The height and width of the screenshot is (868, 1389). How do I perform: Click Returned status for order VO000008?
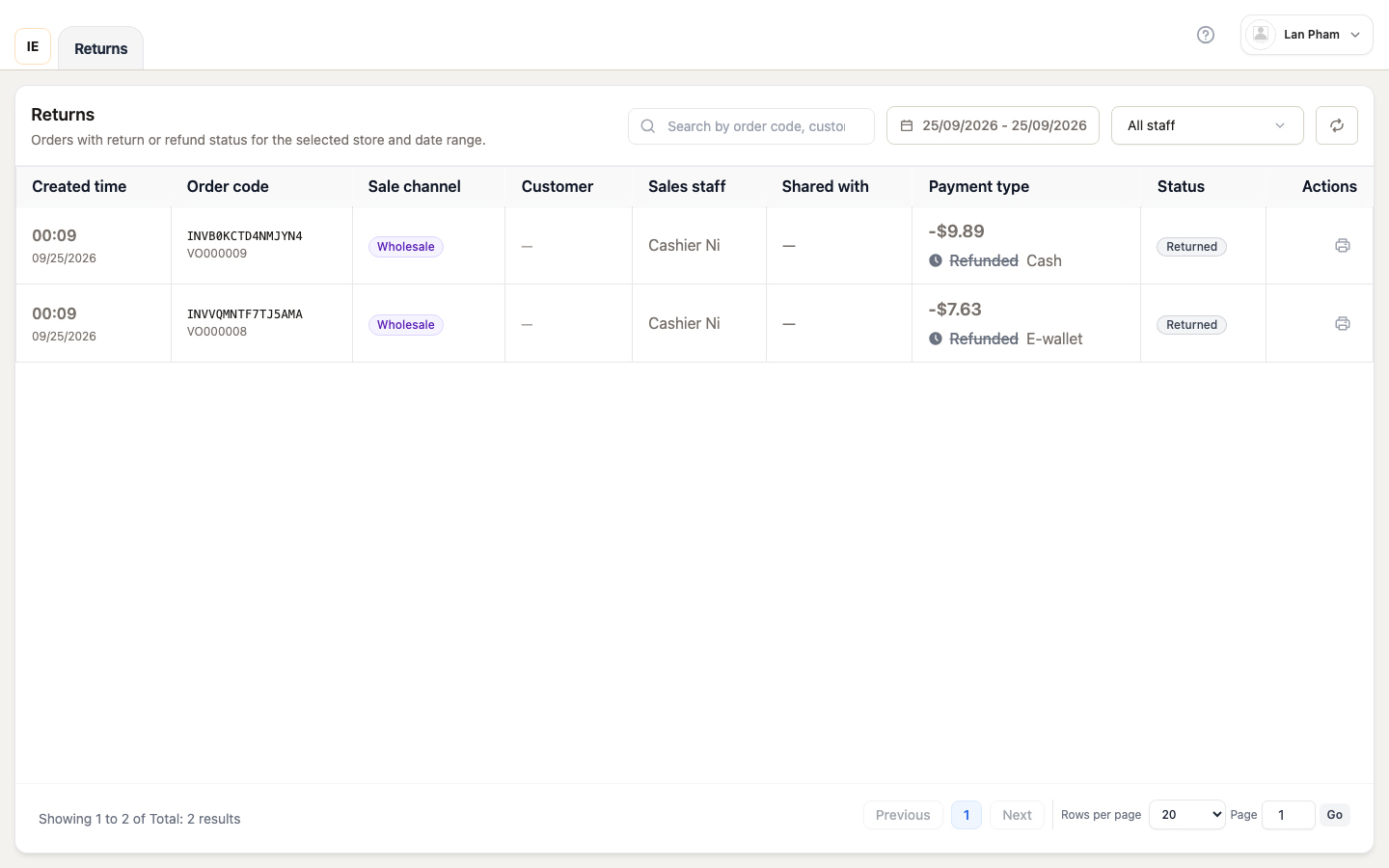point(1191,325)
